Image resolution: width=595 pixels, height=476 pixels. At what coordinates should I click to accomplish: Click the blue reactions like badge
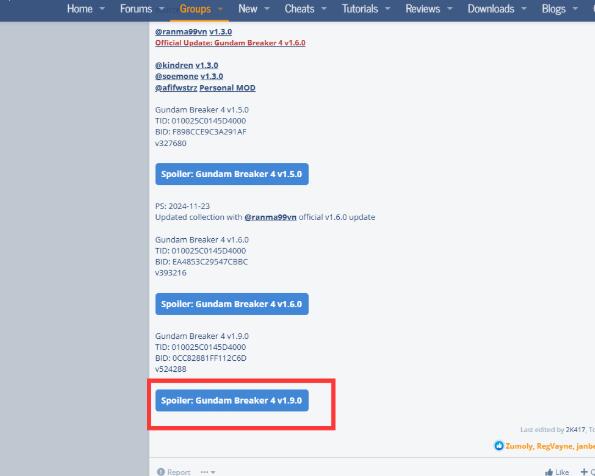tap(499, 446)
